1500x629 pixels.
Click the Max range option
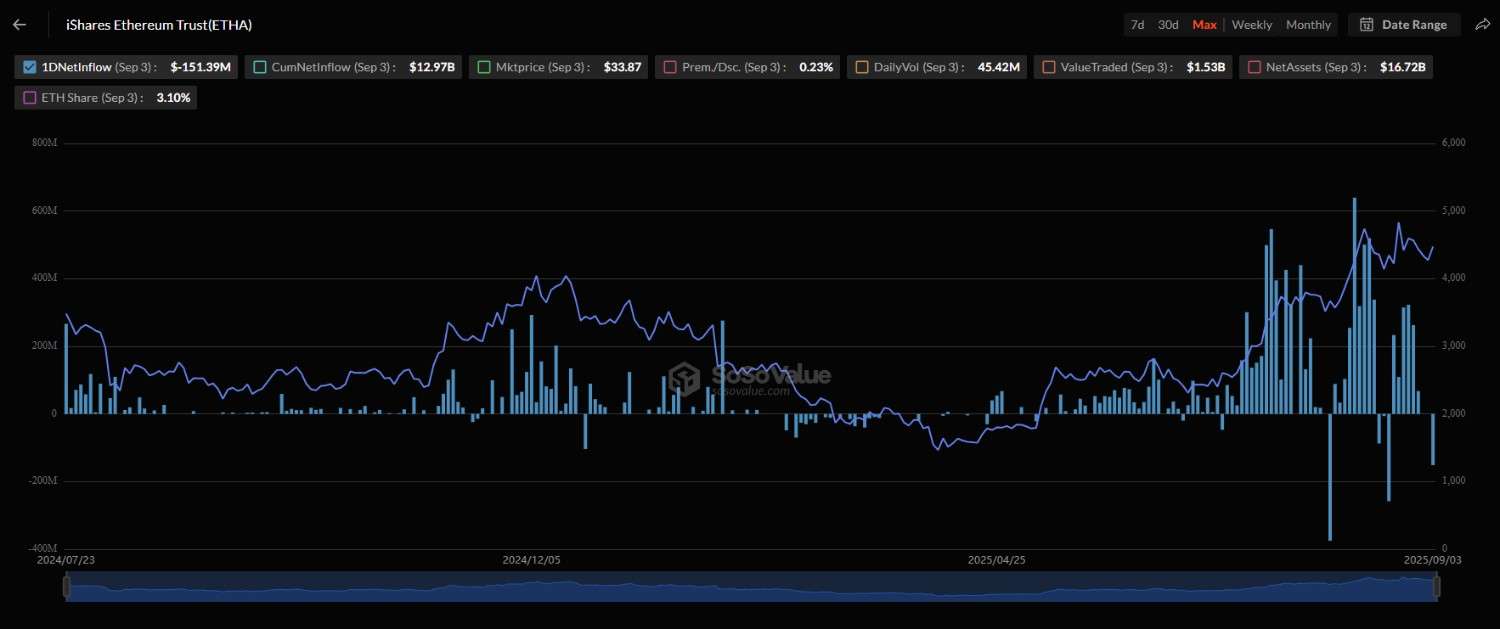tap(1204, 24)
